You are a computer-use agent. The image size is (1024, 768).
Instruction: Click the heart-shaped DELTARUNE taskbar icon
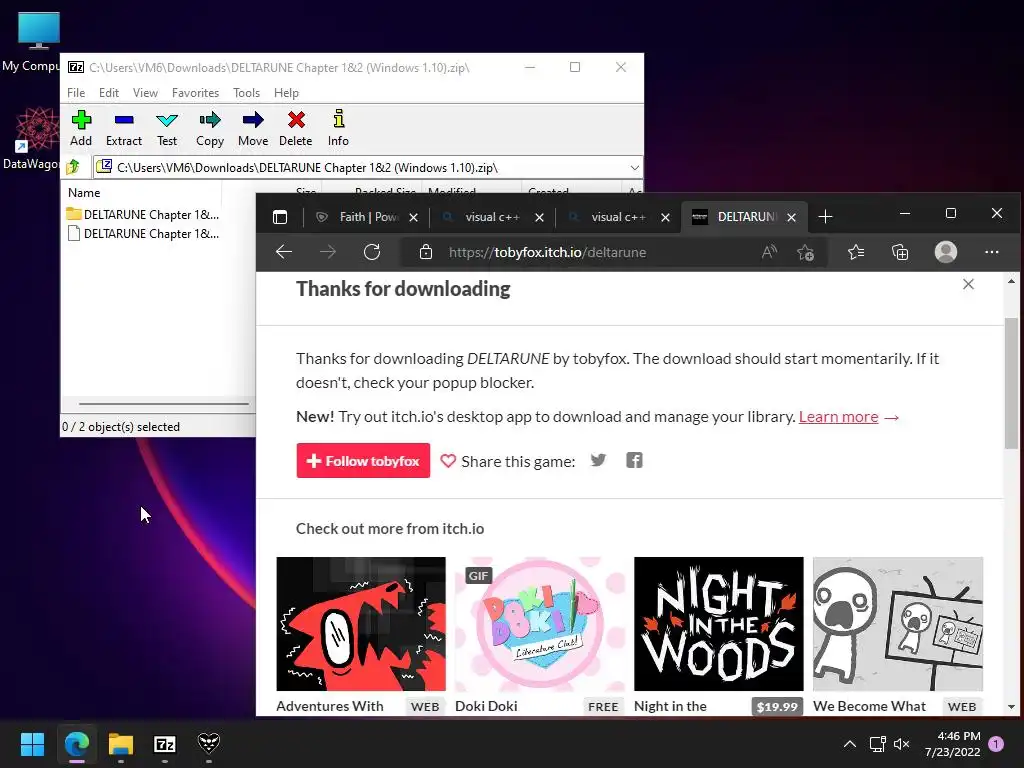pyautogui.click(x=209, y=743)
